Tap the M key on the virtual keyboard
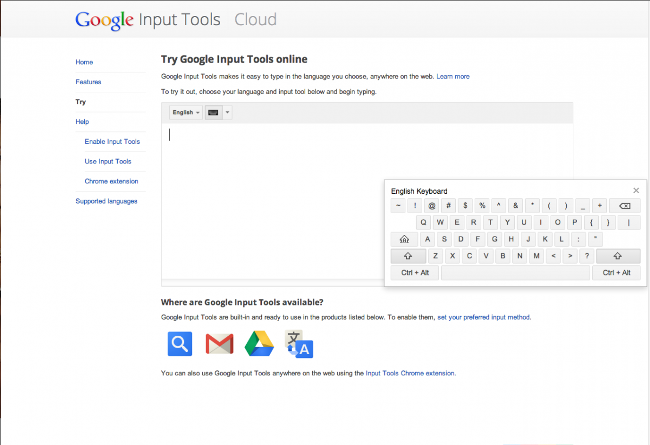The height and width of the screenshot is (445, 650). tap(536, 256)
